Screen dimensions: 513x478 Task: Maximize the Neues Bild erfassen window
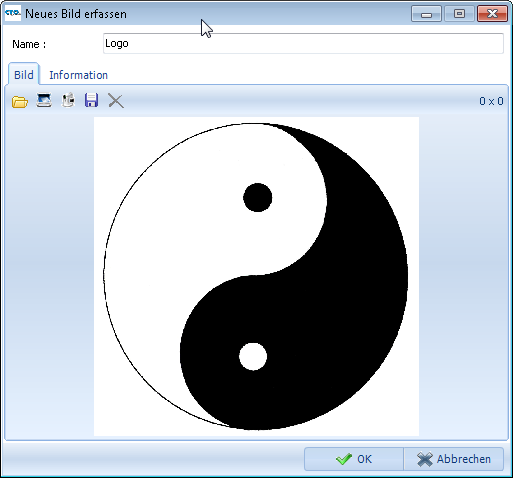point(459,14)
